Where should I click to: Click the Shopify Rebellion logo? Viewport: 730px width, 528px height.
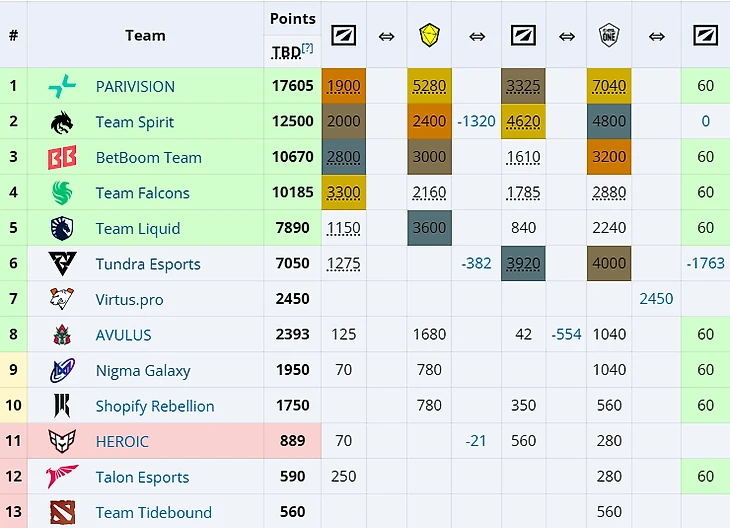62,406
